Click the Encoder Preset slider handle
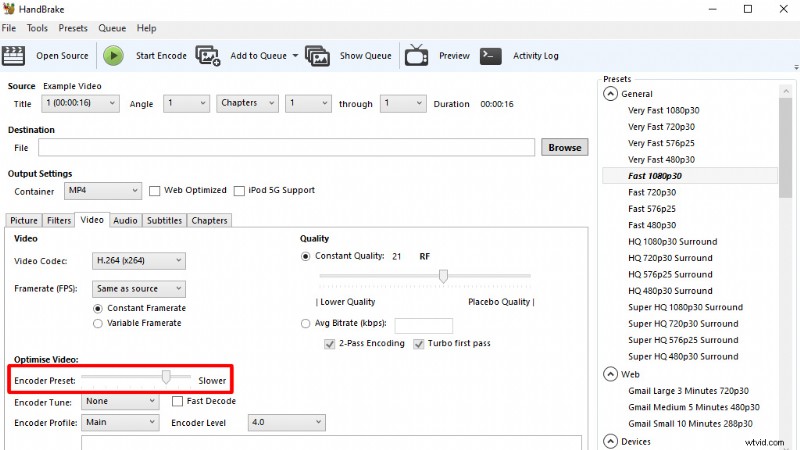 pyautogui.click(x=166, y=377)
